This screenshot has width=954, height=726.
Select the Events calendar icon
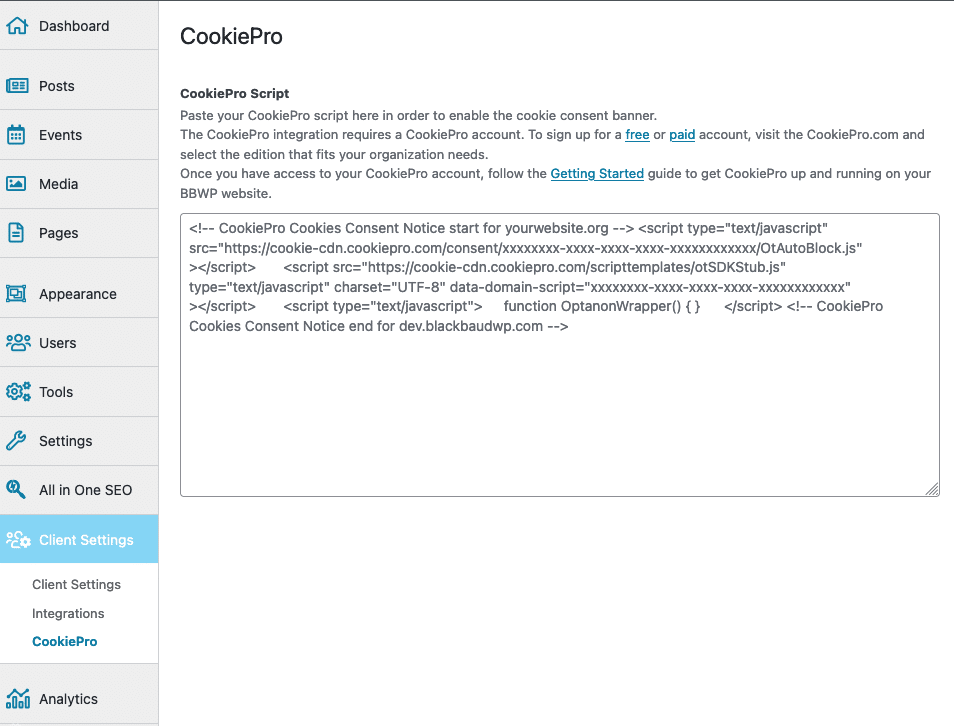tap(16, 134)
